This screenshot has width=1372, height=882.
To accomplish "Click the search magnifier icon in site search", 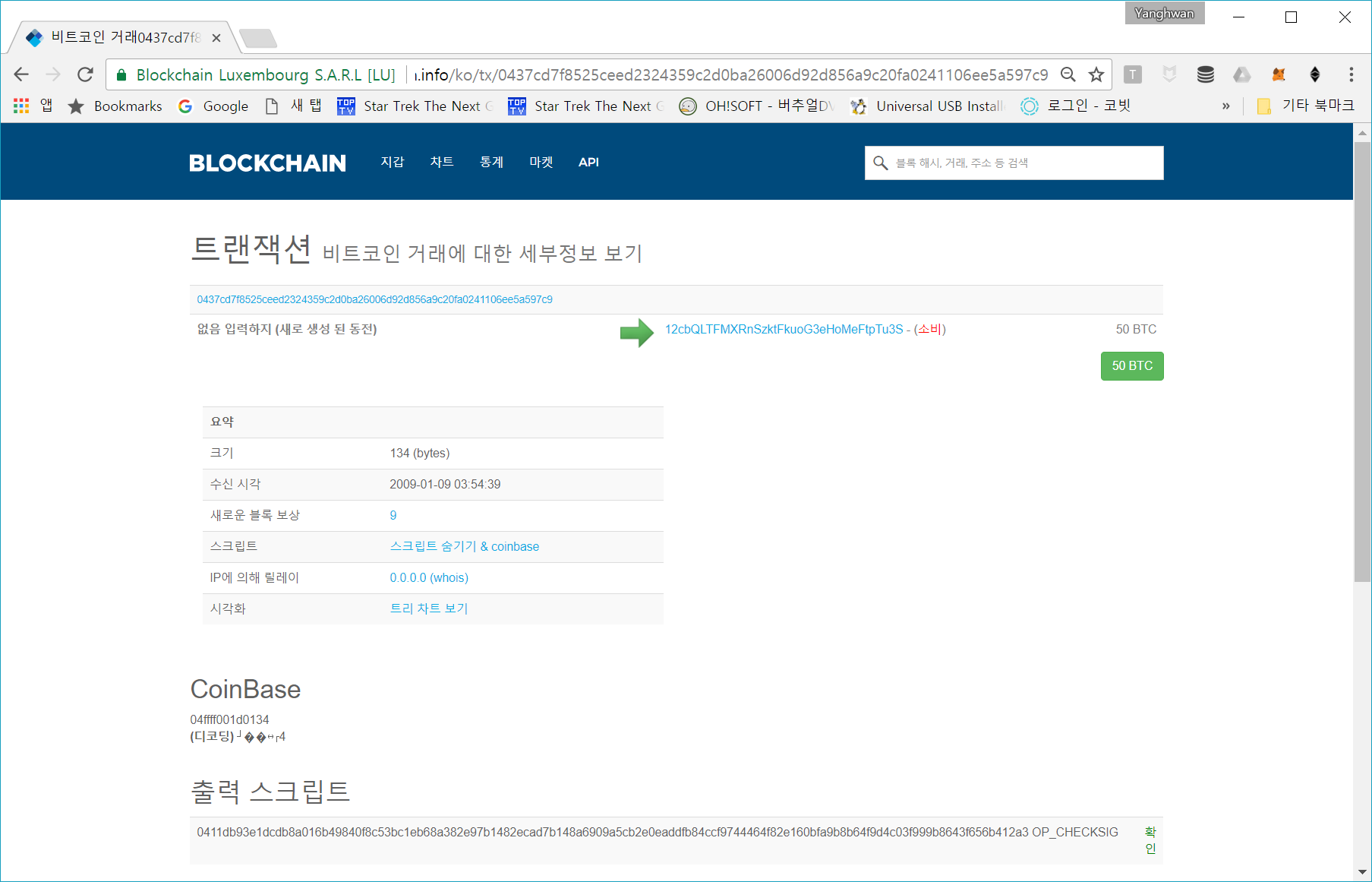I will coord(881,163).
